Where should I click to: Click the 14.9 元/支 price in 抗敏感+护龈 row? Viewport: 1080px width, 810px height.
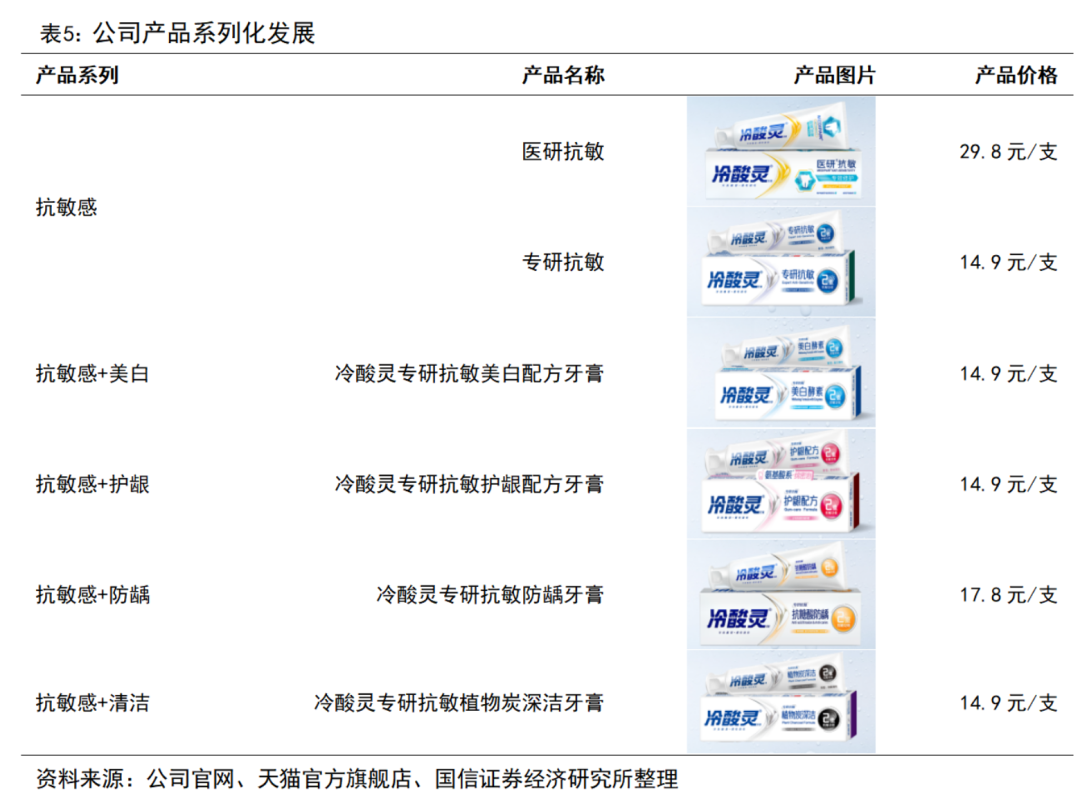(x=1008, y=484)
